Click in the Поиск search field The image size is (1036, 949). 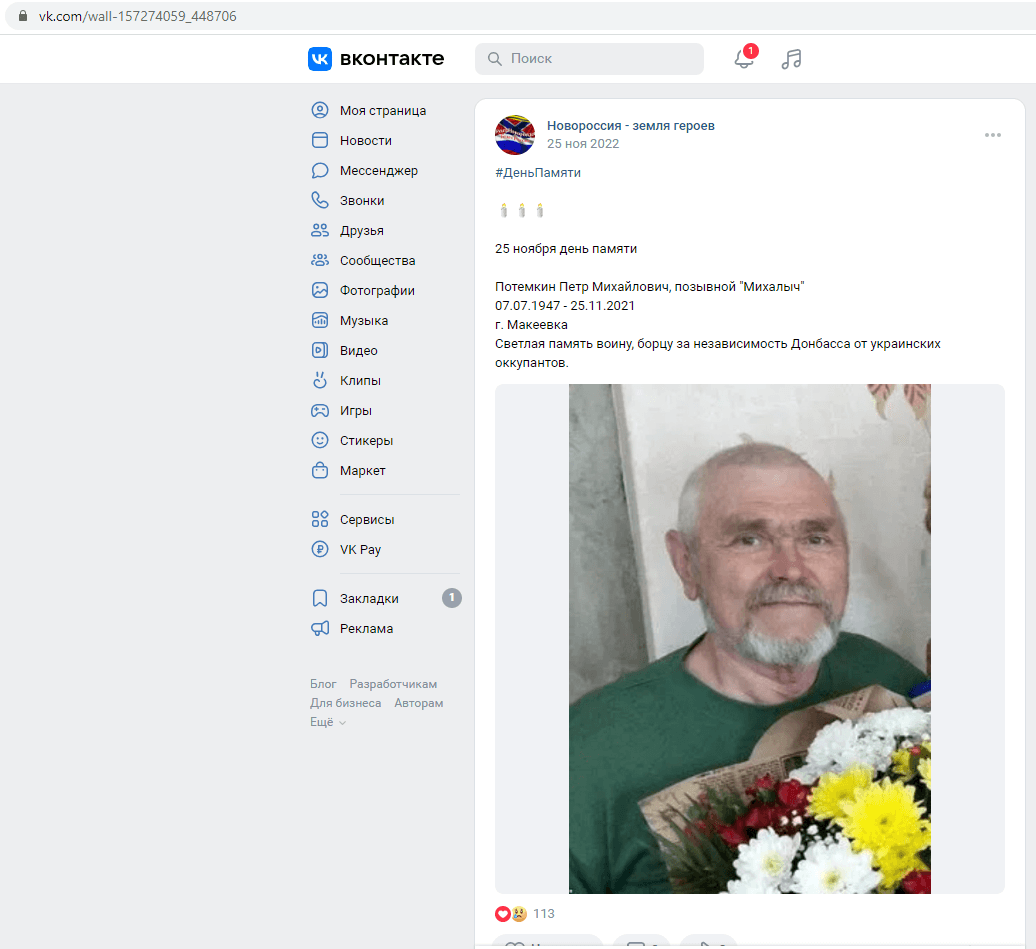pyautogui.click(x=589, y=59)
